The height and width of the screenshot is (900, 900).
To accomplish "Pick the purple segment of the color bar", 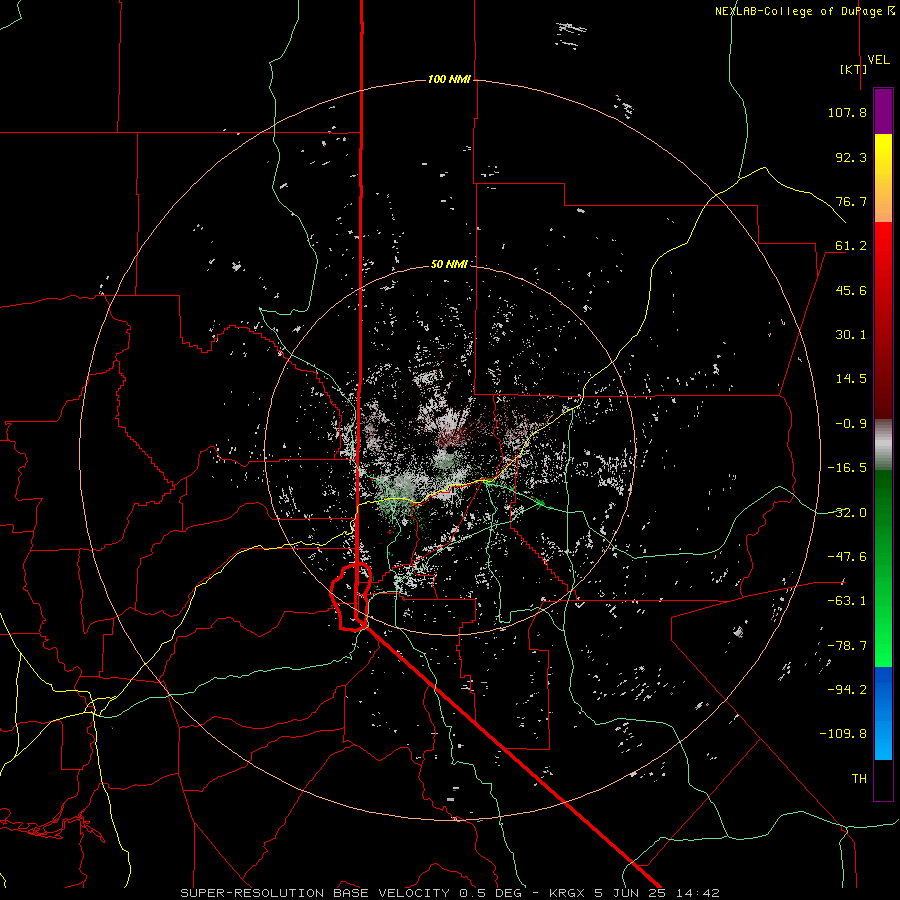I will [883, 111].
